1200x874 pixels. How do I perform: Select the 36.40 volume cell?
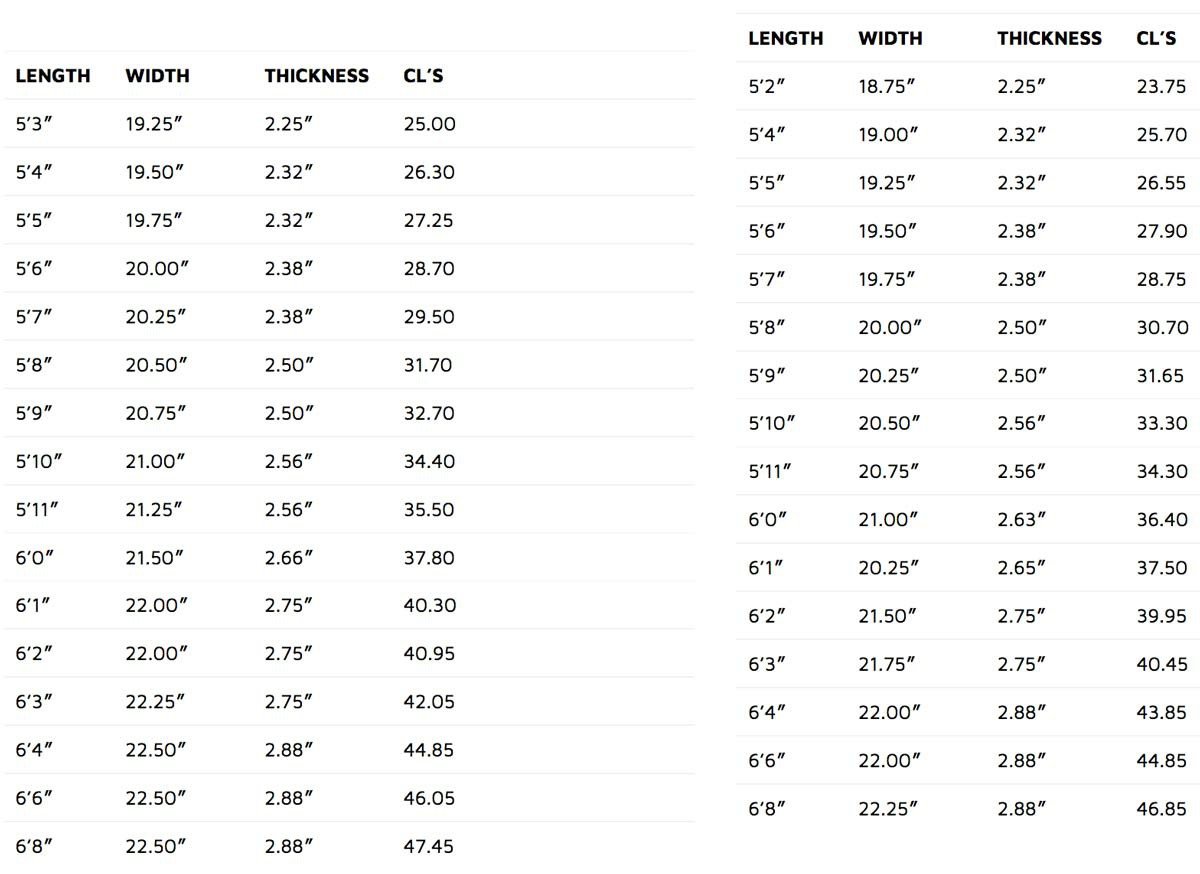1161,520
